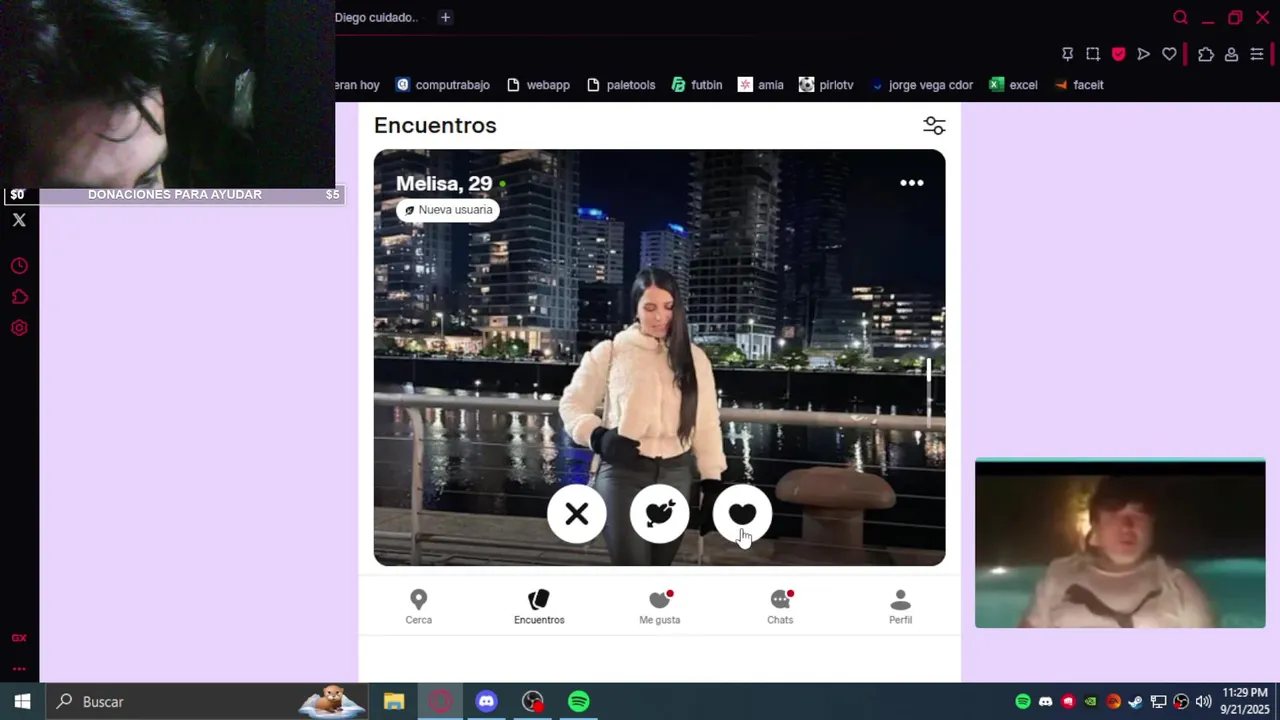1280x720 pixels.
Task: Open the easy setup sliders icon
Action: click(1257, 54)
